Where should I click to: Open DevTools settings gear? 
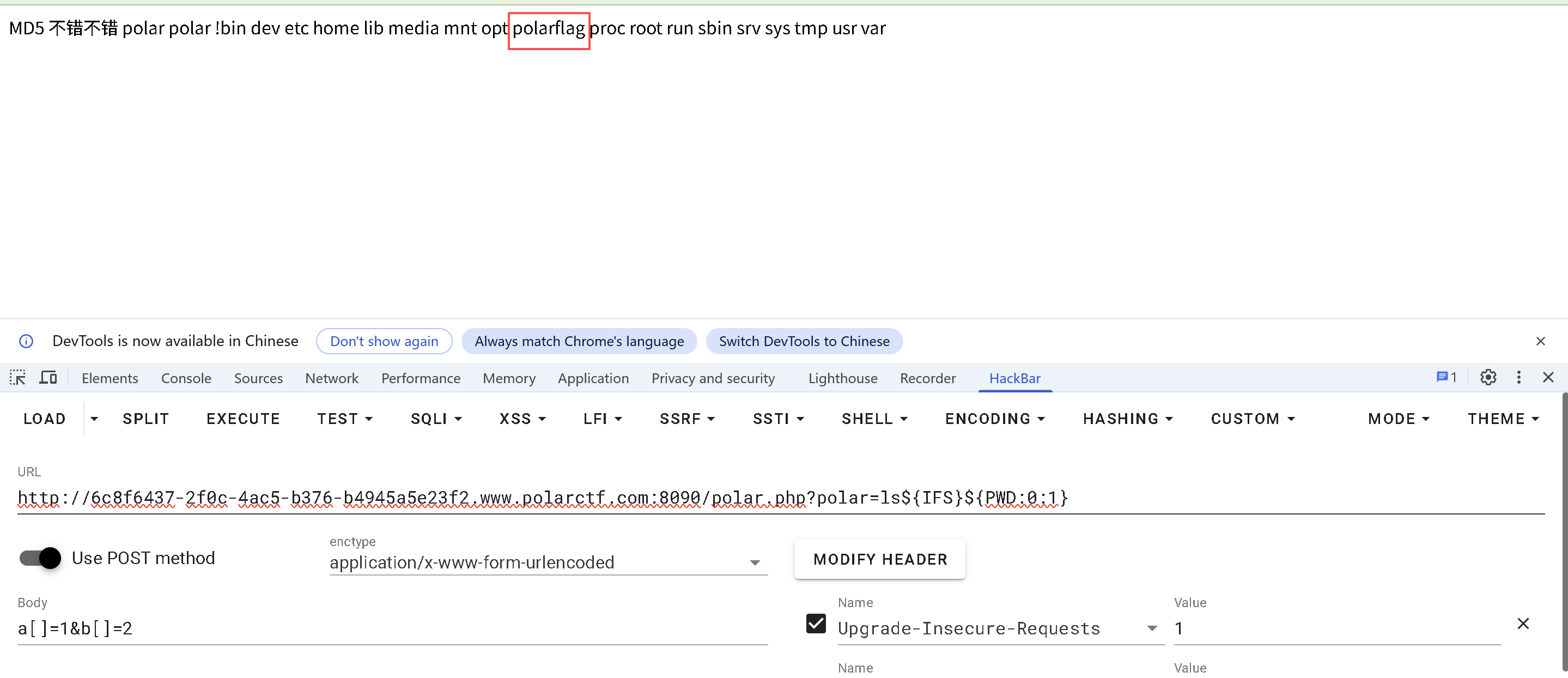coord(1488,378)
